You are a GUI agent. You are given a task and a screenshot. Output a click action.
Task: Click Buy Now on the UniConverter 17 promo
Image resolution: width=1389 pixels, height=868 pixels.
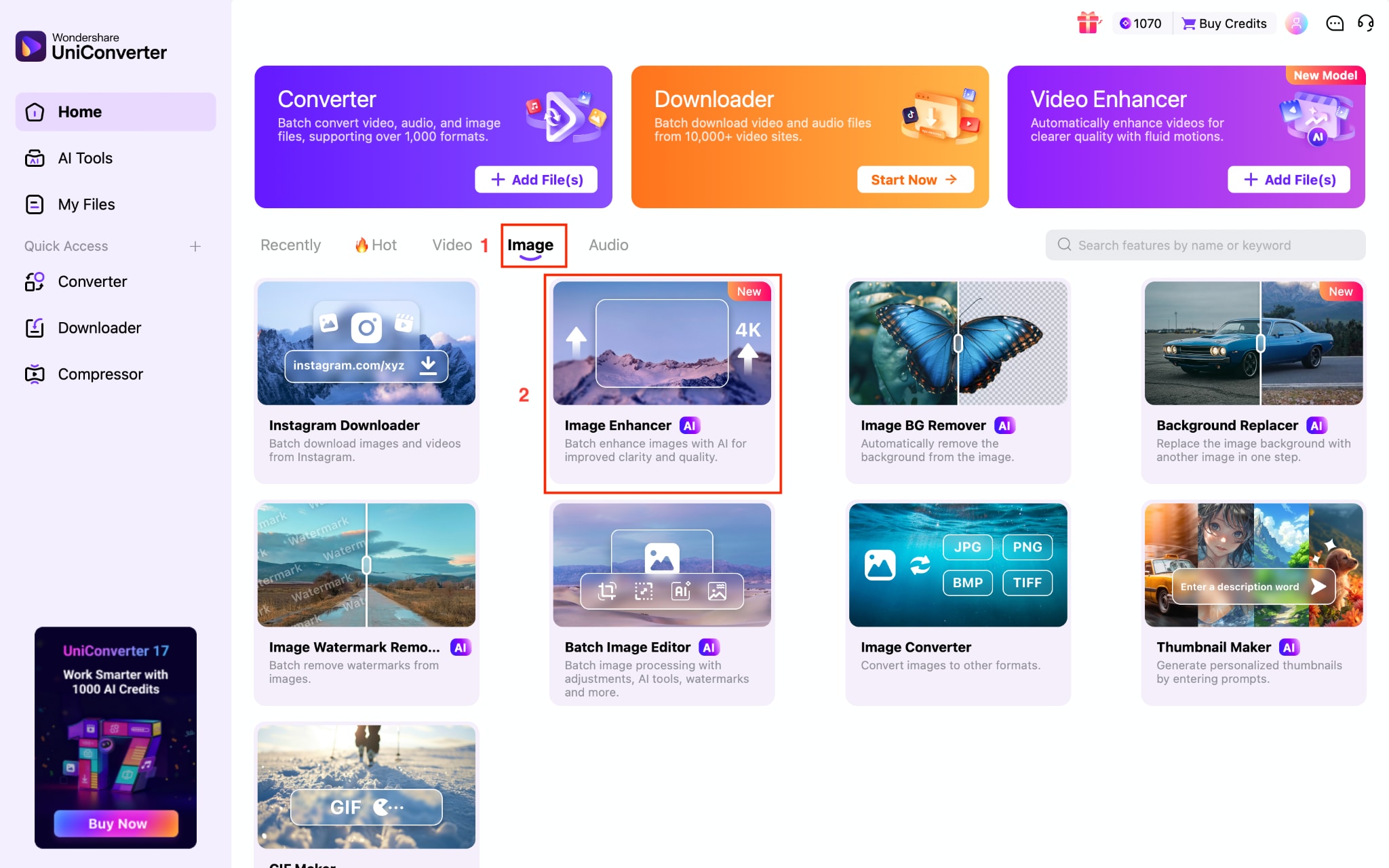tap(115, 823)
